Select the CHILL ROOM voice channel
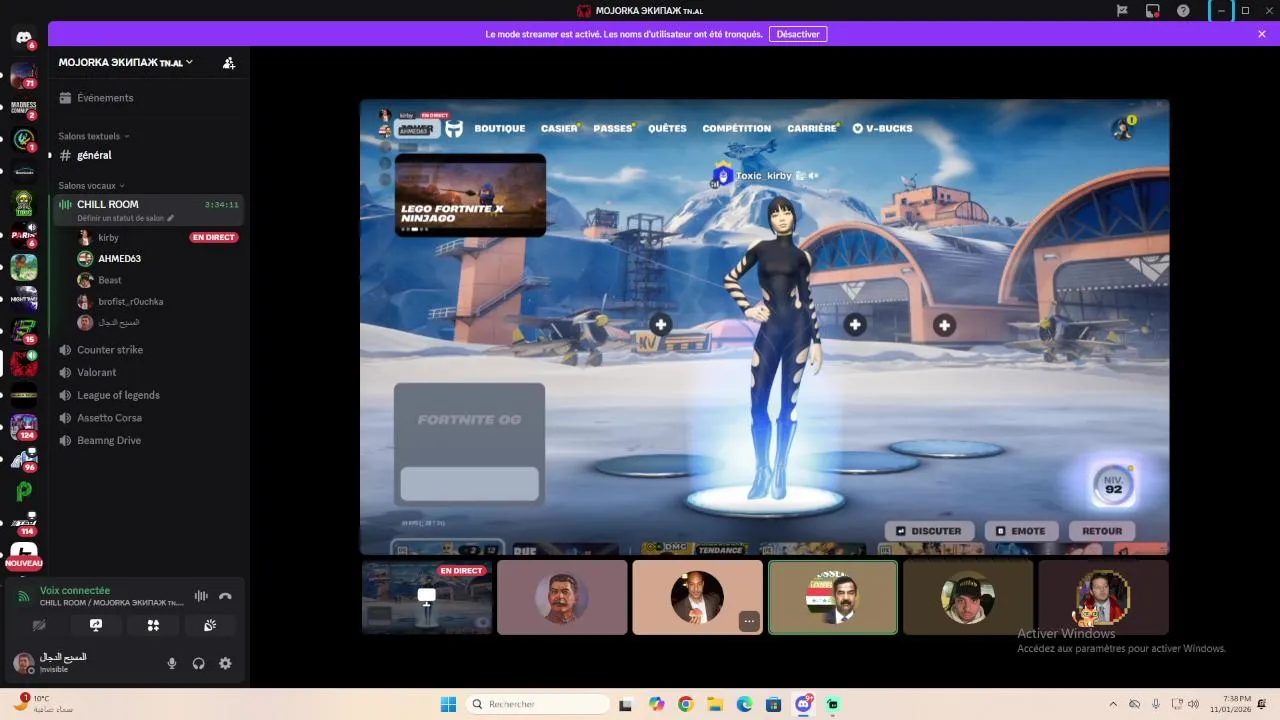This screenshot has width=1280, height=720. [x=147, y=210]
